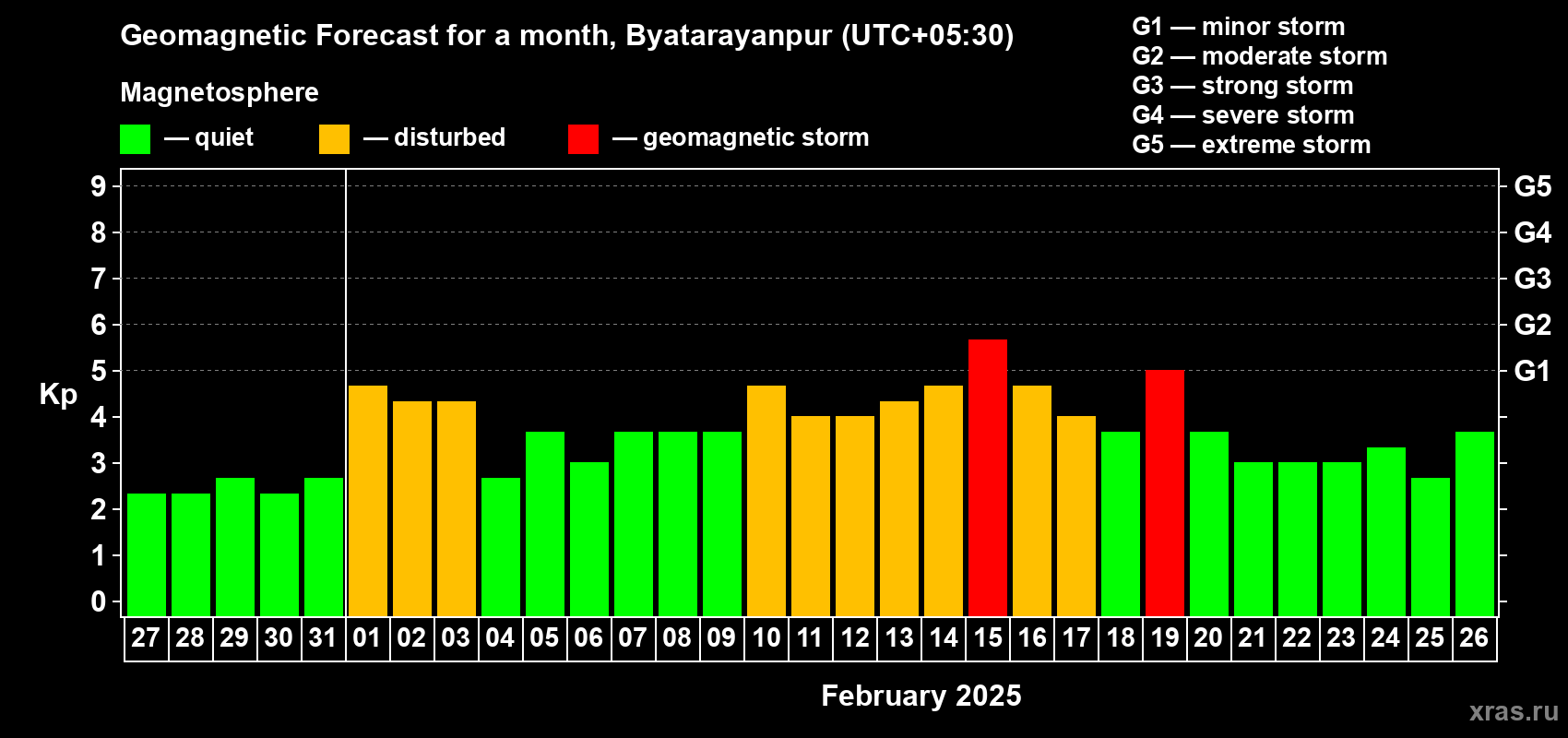1568x738 pixels.
Task: Click the G3 storm level label
Action: point(1532,279)
